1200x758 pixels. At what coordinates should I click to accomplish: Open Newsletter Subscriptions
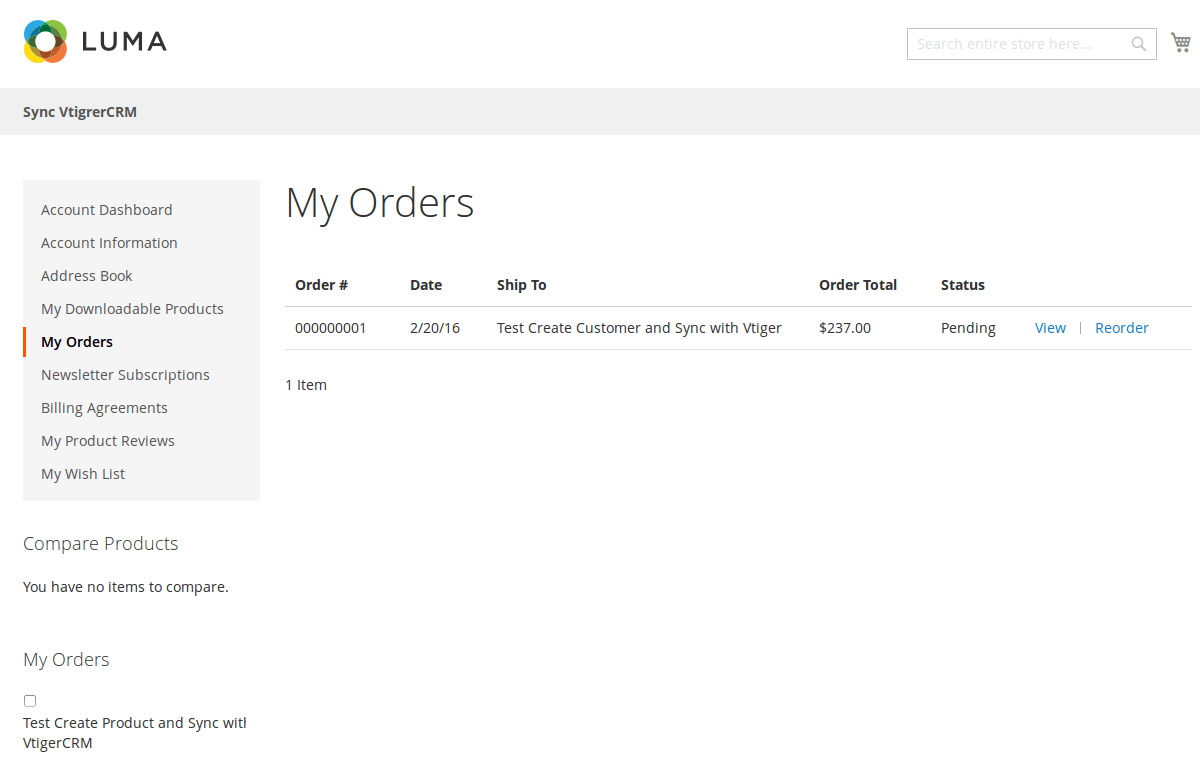(125, 375)
